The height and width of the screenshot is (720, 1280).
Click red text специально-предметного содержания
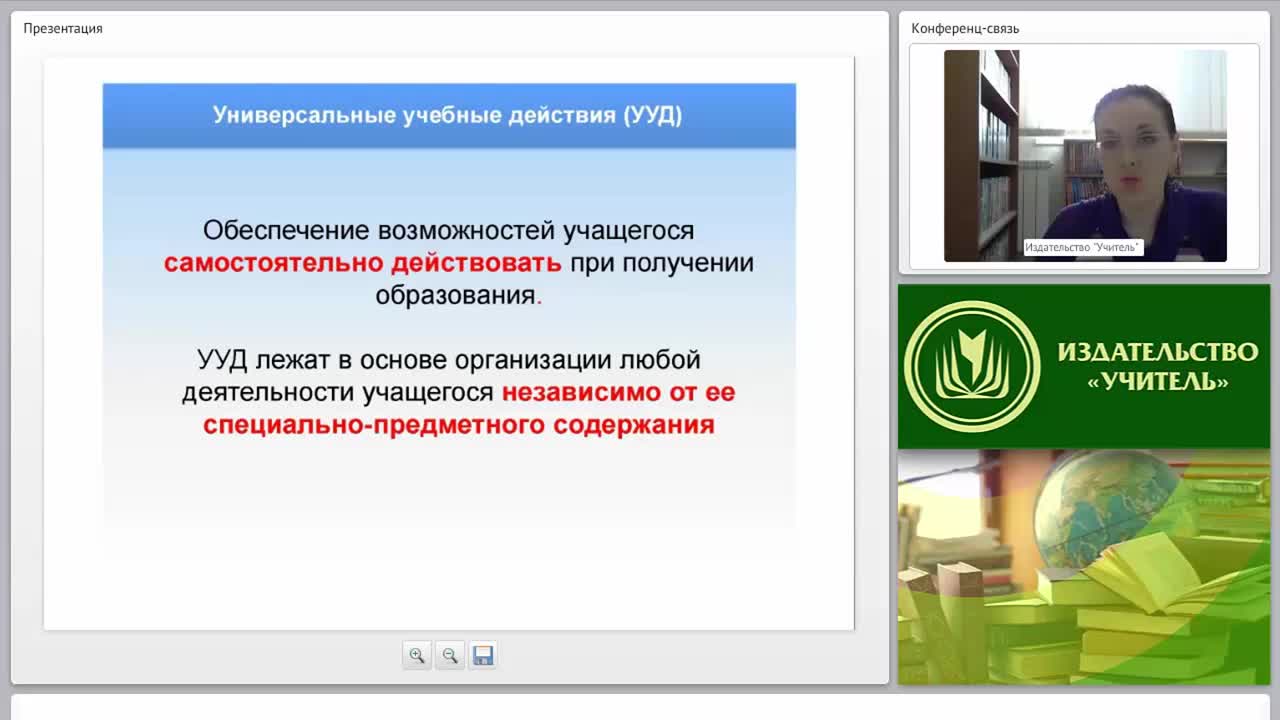point(459,425)
